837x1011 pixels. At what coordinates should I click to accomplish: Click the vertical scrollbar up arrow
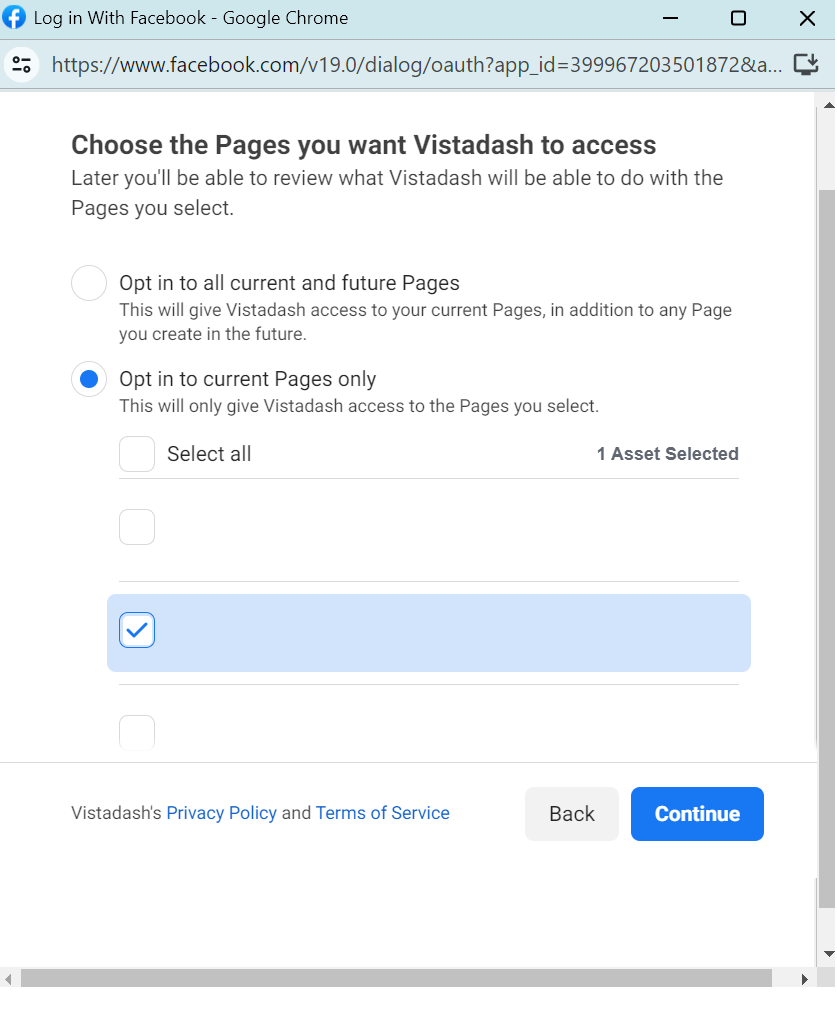pyautogui.click(x=828, y=105)
